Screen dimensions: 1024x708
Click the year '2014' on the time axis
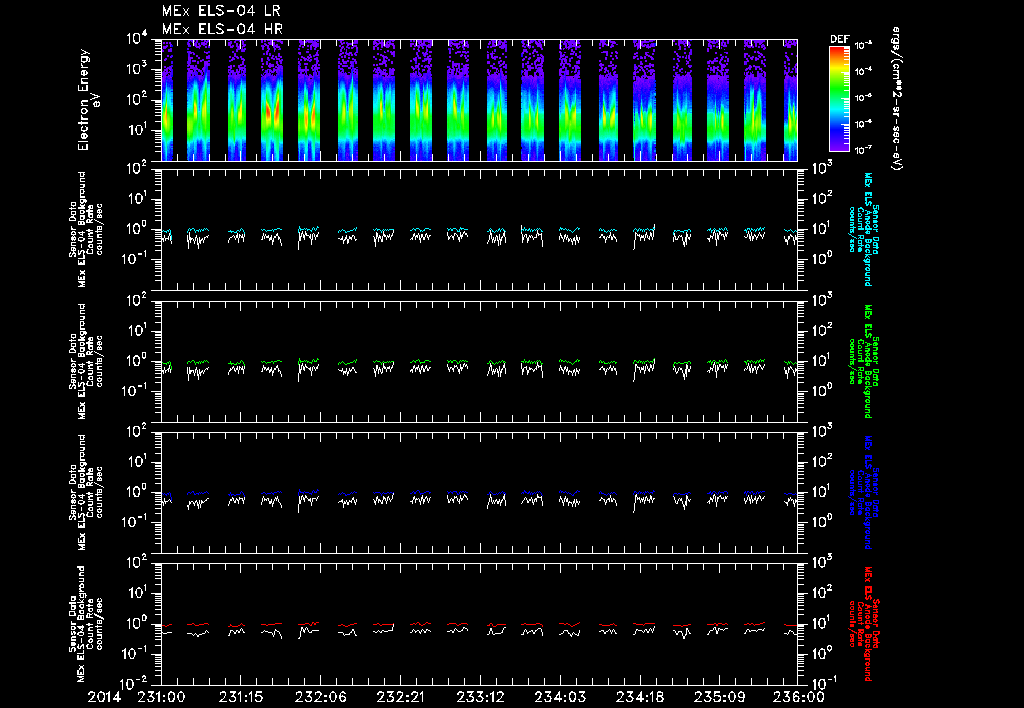click(104, 697)
